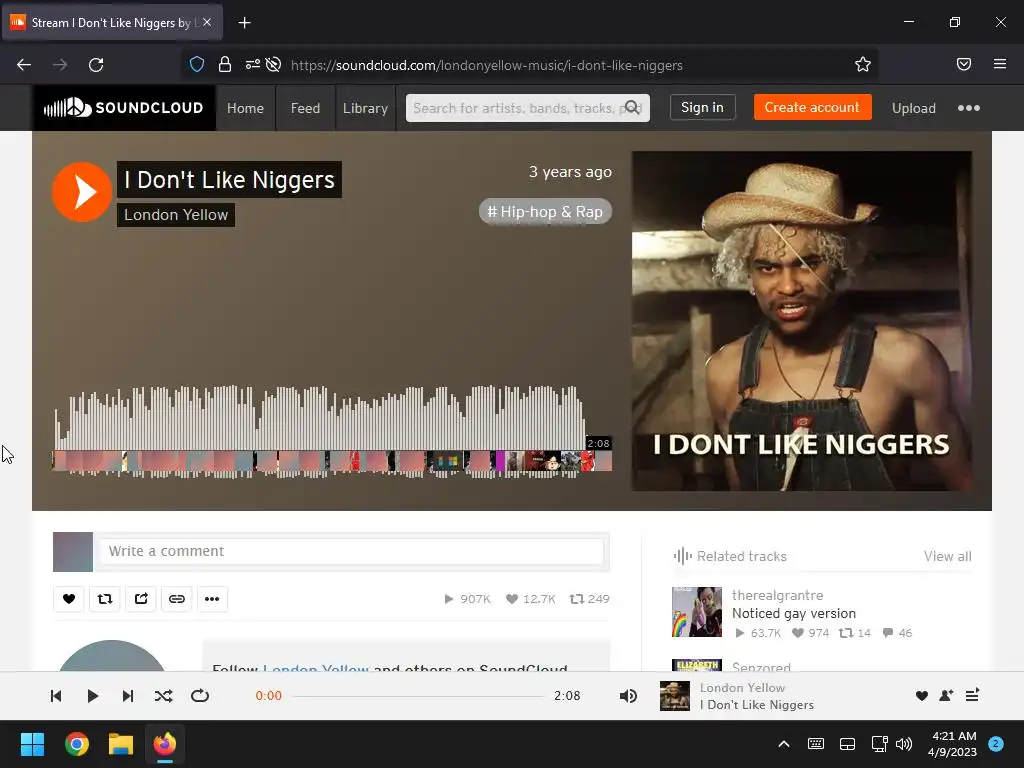Open the notification center badge in the taskbar
1024x768 pixels.
point(996,744)
